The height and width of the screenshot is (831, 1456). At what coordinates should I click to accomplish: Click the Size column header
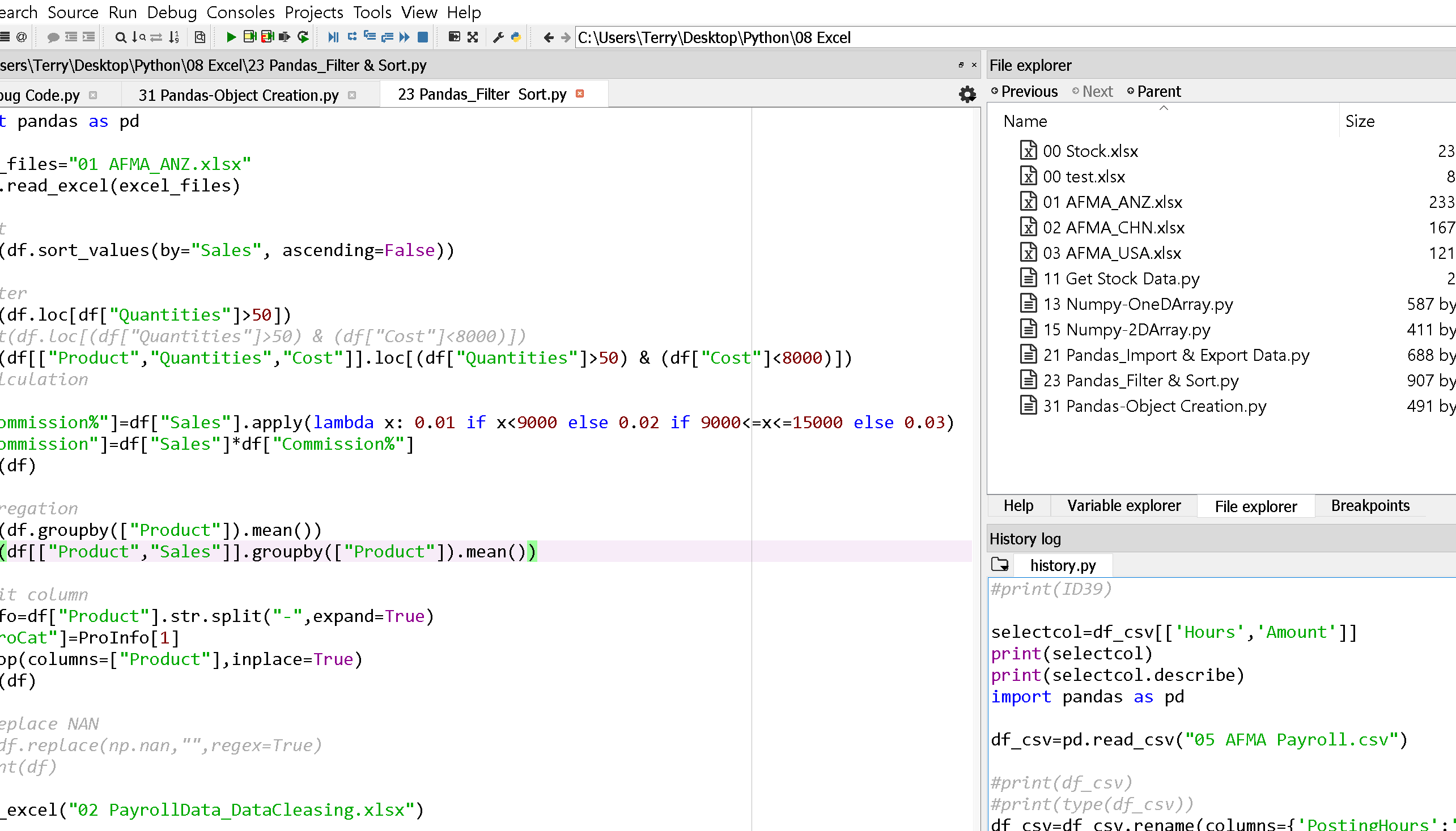pos(1359,121)
